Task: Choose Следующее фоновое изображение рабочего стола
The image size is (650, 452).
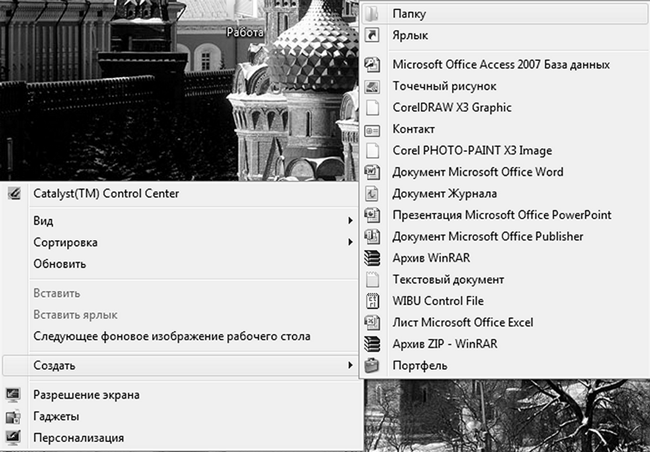Action: click(172, 337)
